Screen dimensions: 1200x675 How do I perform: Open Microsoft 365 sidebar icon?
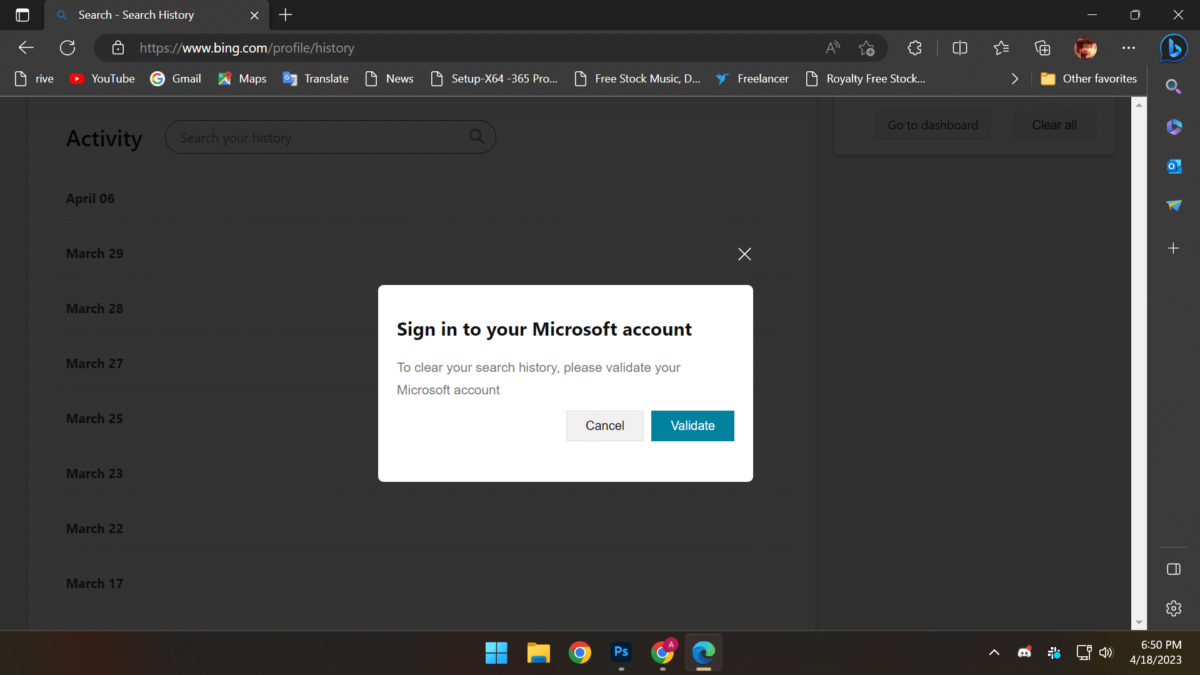(x=1174, y=126)
